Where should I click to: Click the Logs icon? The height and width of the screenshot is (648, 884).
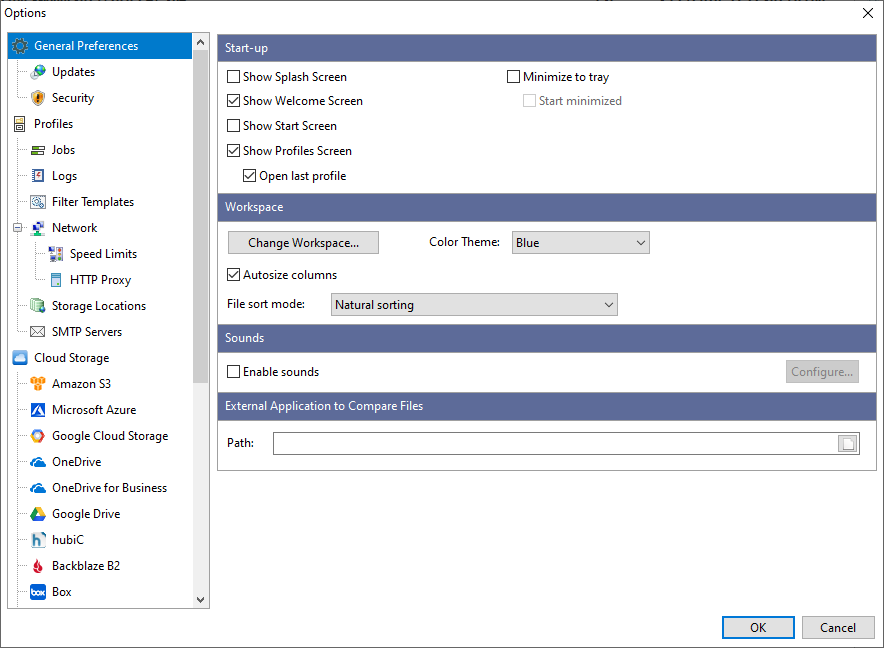coord(38,176)
